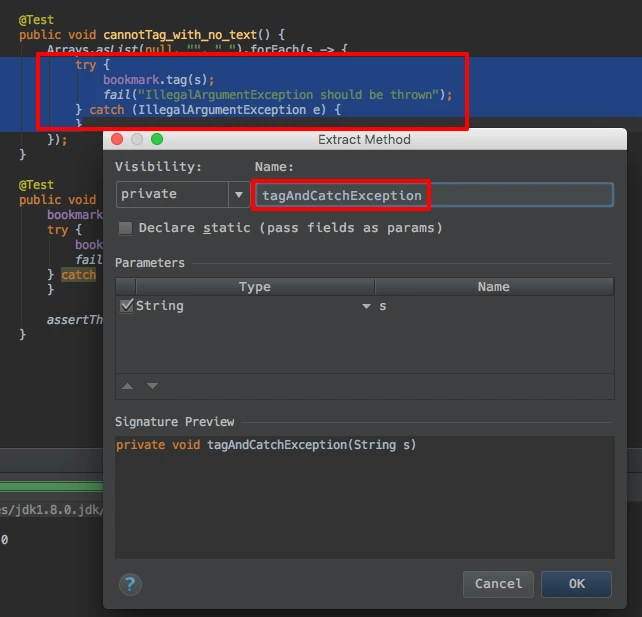This screenshot has width=642, height=617.
Task: Click the signature preview text
Action: (266, 445)
